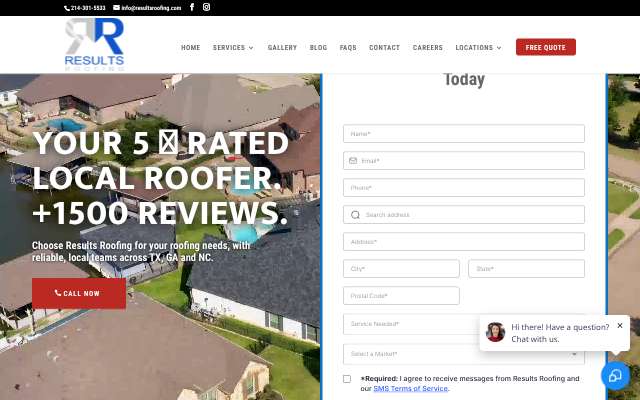The width and height of the screenshot is (640, 400).
Task: Open the Contact menu item
Action: (384, 48)
